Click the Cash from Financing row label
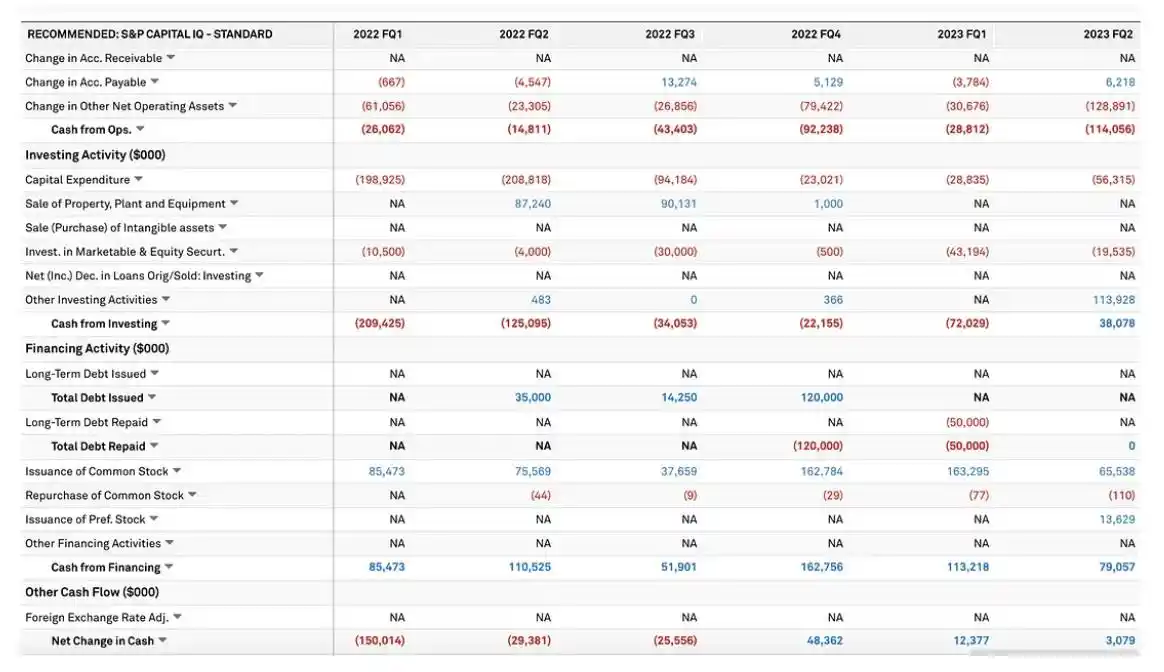This screenshot has width=1164, height=672. tap(105, 568)
